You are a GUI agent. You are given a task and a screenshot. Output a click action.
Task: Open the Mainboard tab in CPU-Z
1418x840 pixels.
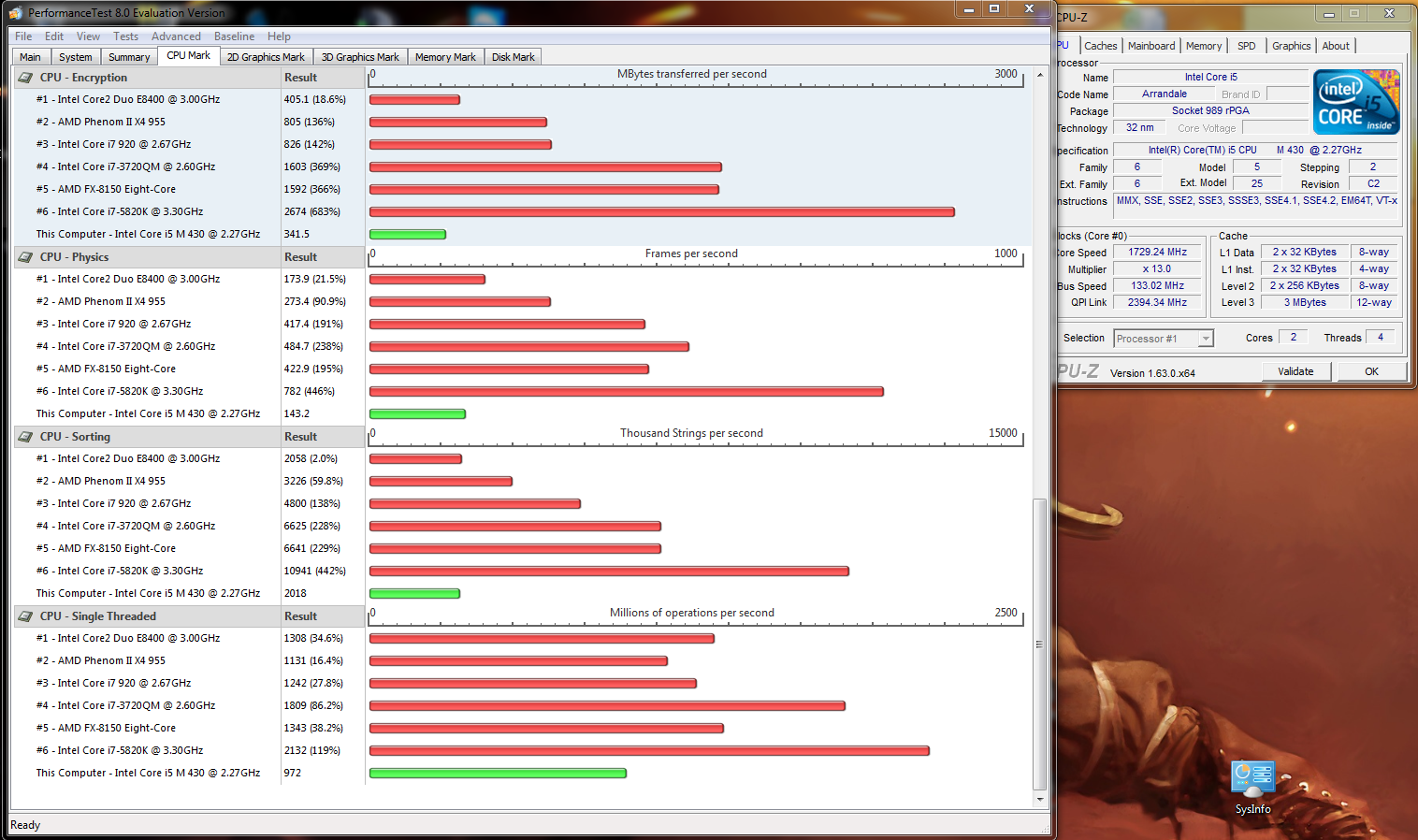click(x=1151, y=46)
